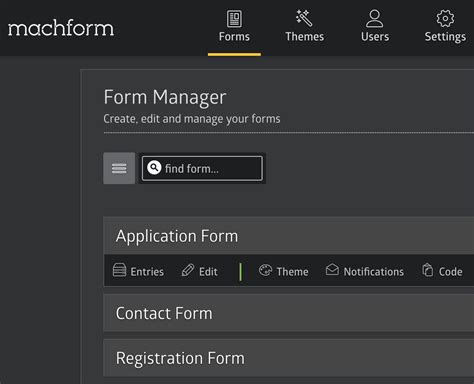Click the Notifications envelope icon

[332, 269]
